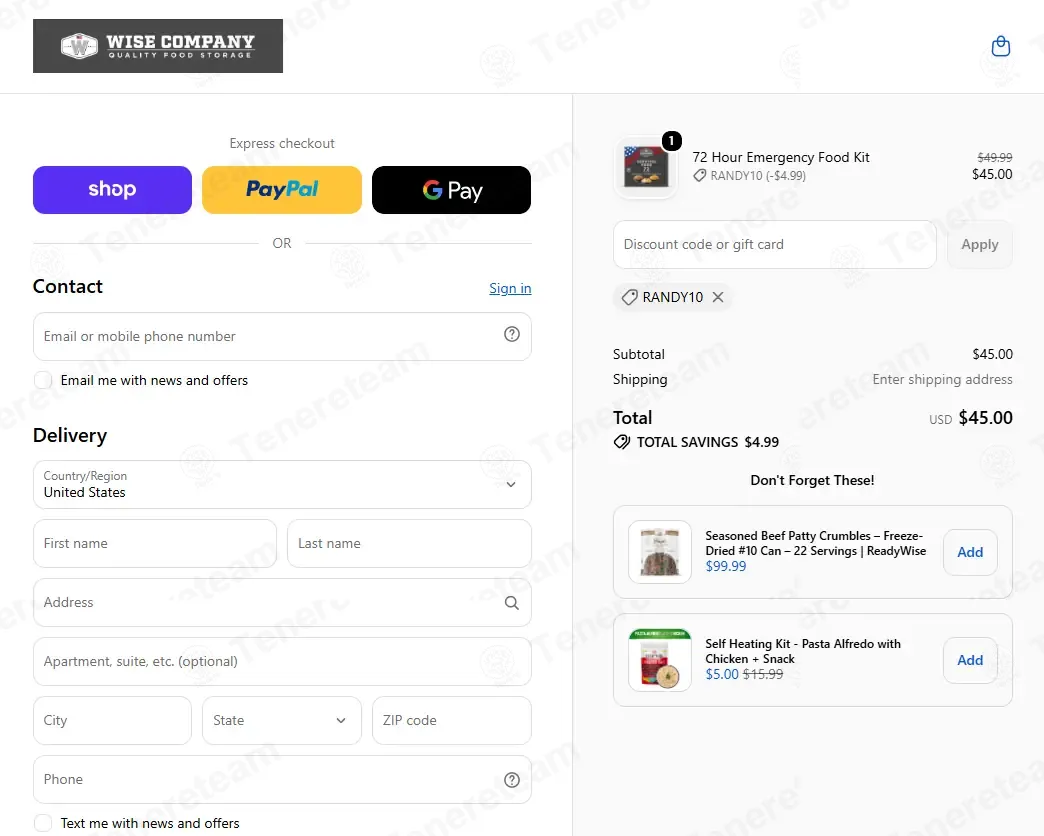Follow the Sign in link
The width and height of the screenshot is (1044, 836).
coord(510,288)
